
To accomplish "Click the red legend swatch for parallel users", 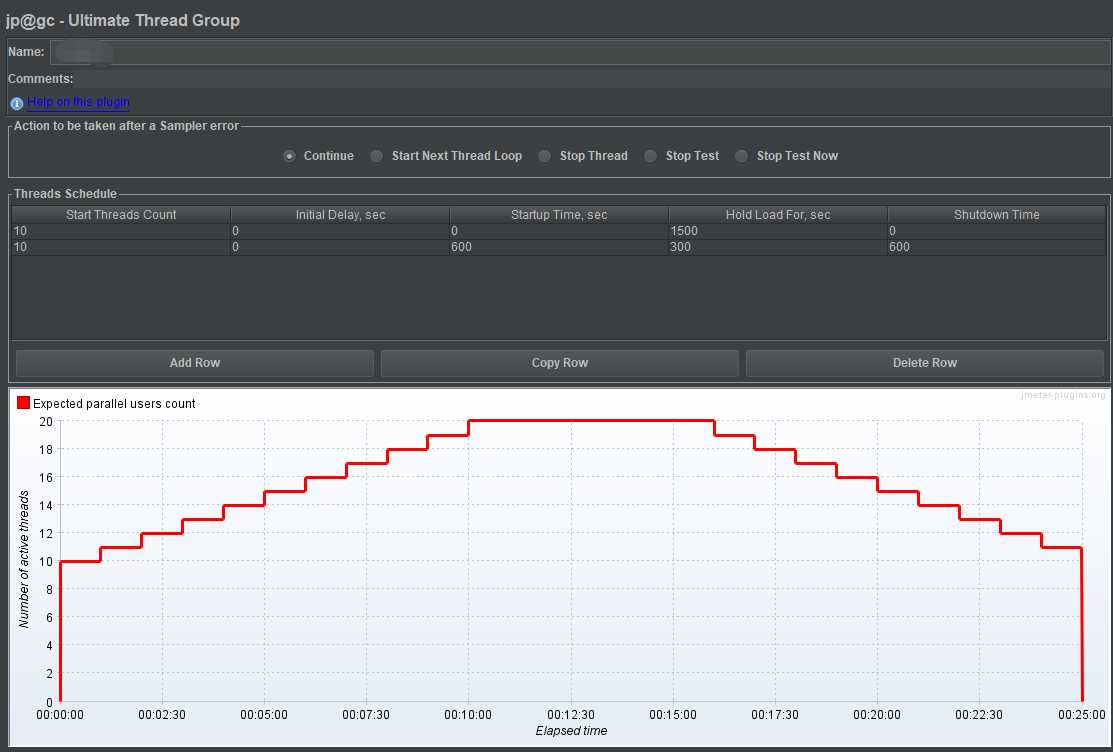I will point(23,403).
